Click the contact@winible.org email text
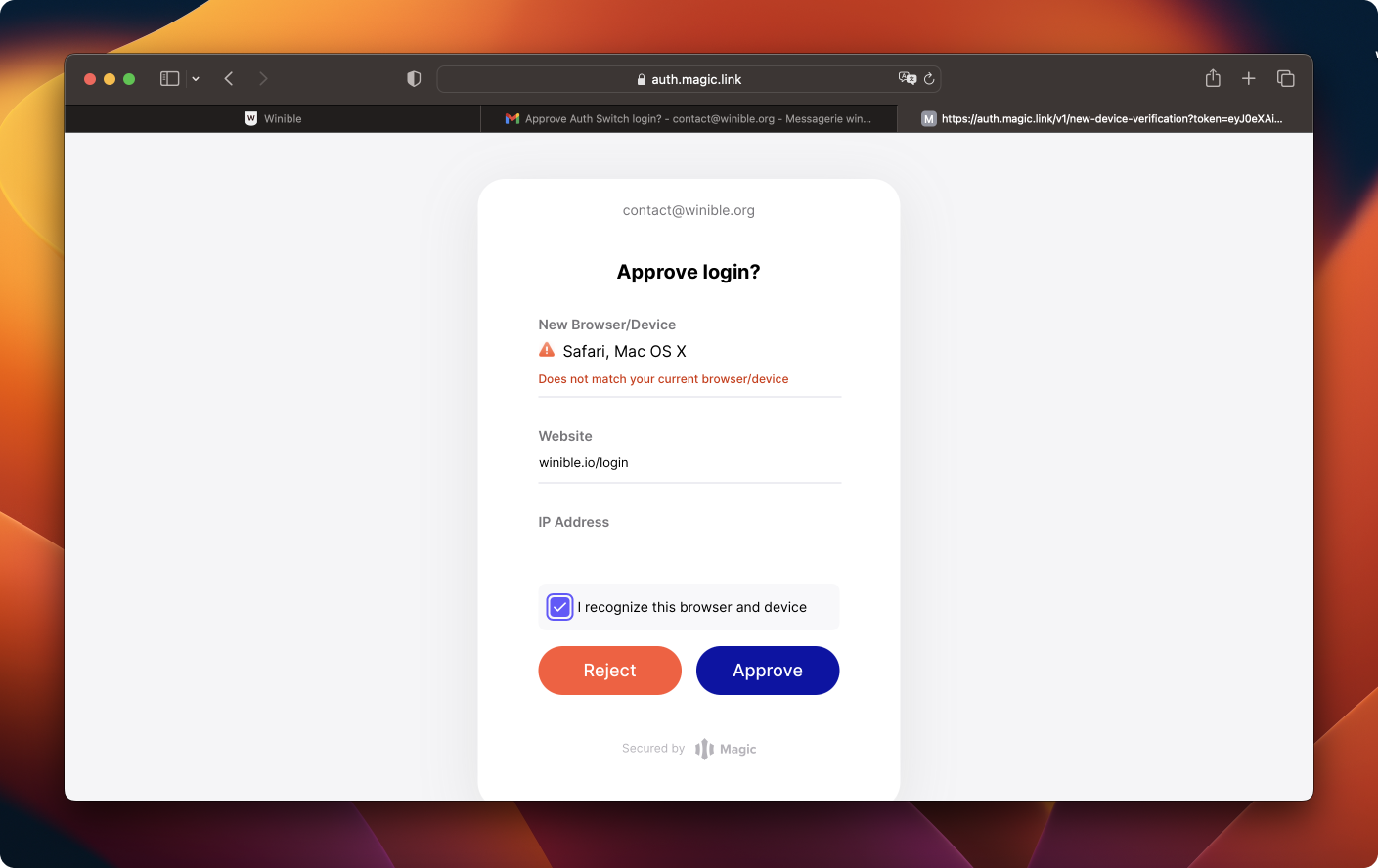This screenshot has height=868, width=1378. click(689, 210)
